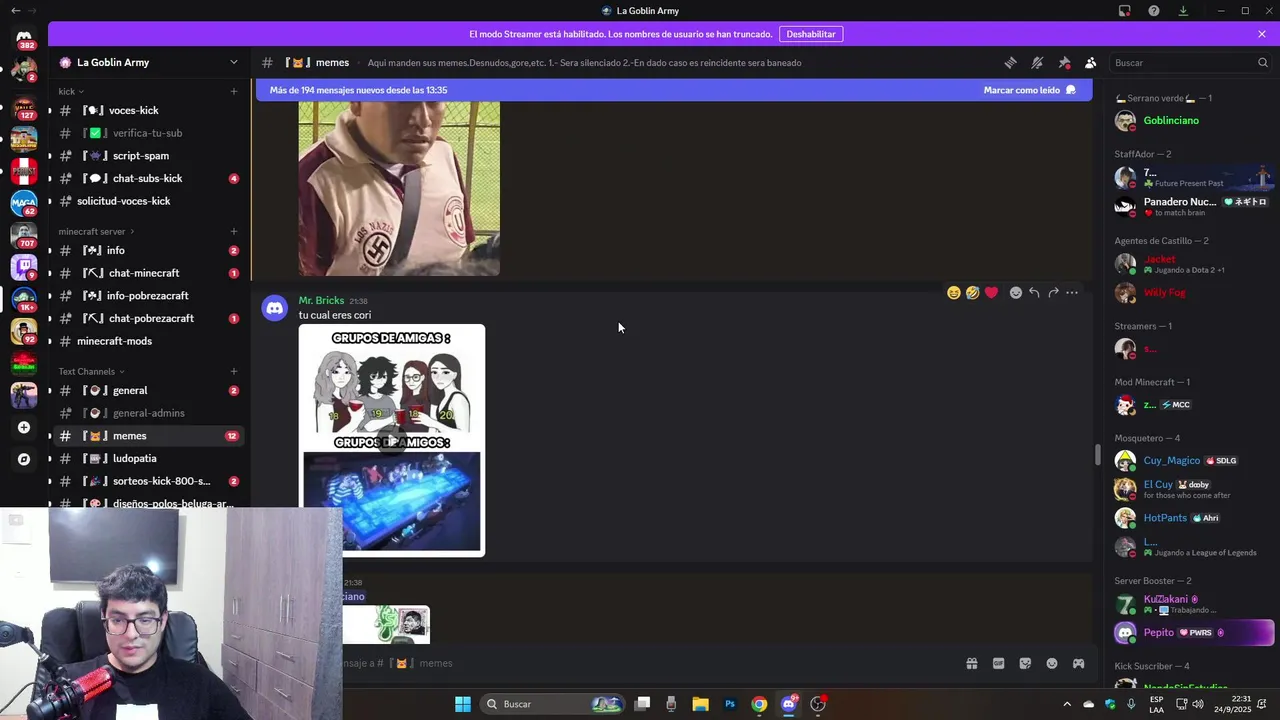The image size is (1280, 720).
Task: Show hidden system tray icons chevron
Action: pos(1067,704)
